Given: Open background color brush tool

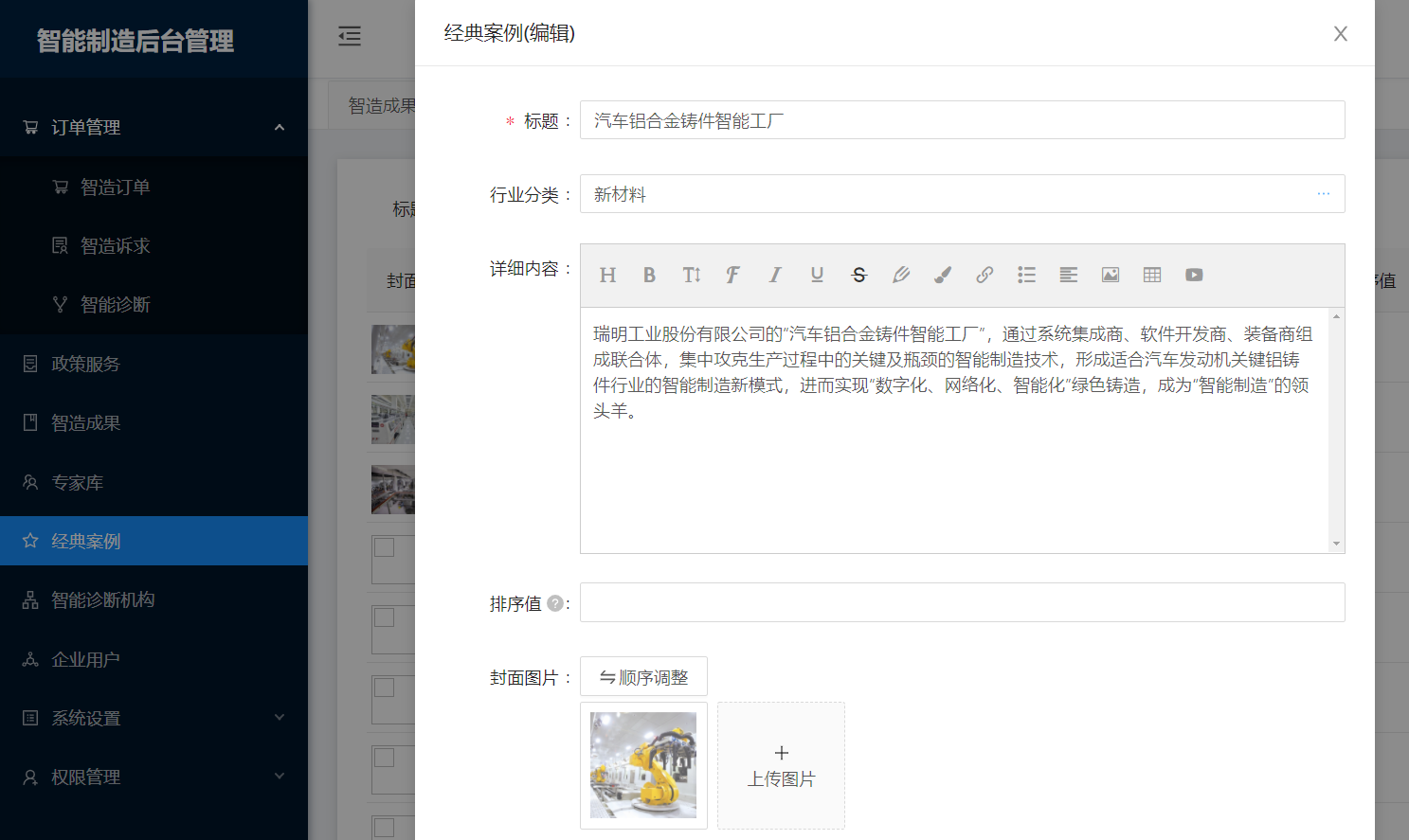Looking at the screenshot, I should 943,275.
